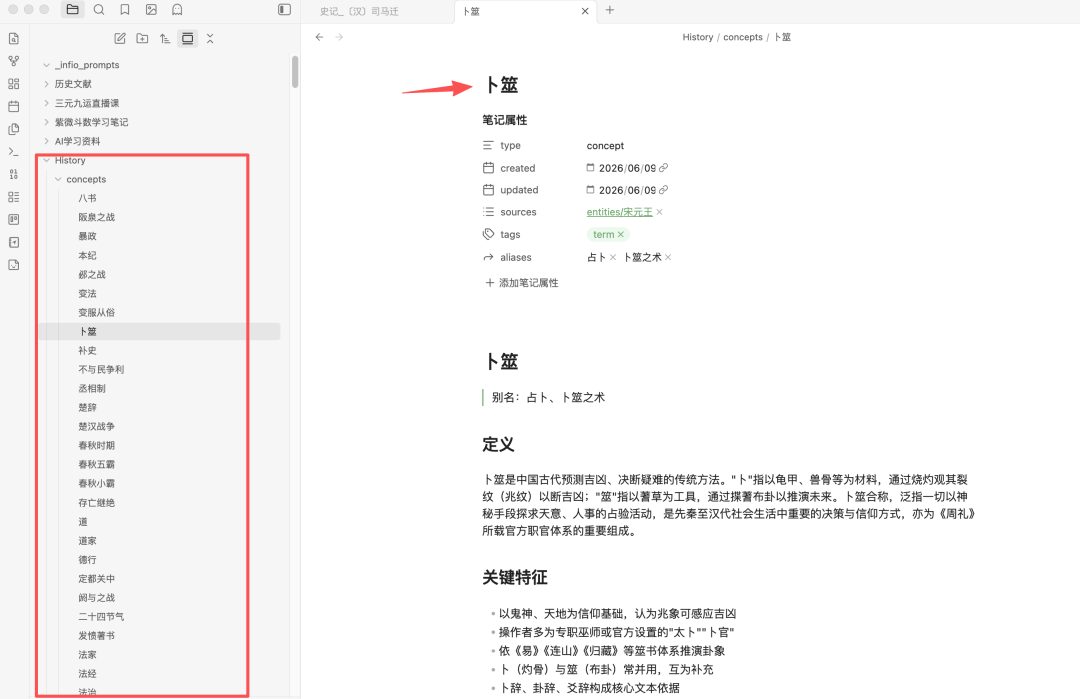Click the ghost icon in top bar
The image size is (1080, 699).
coord(177,10)
